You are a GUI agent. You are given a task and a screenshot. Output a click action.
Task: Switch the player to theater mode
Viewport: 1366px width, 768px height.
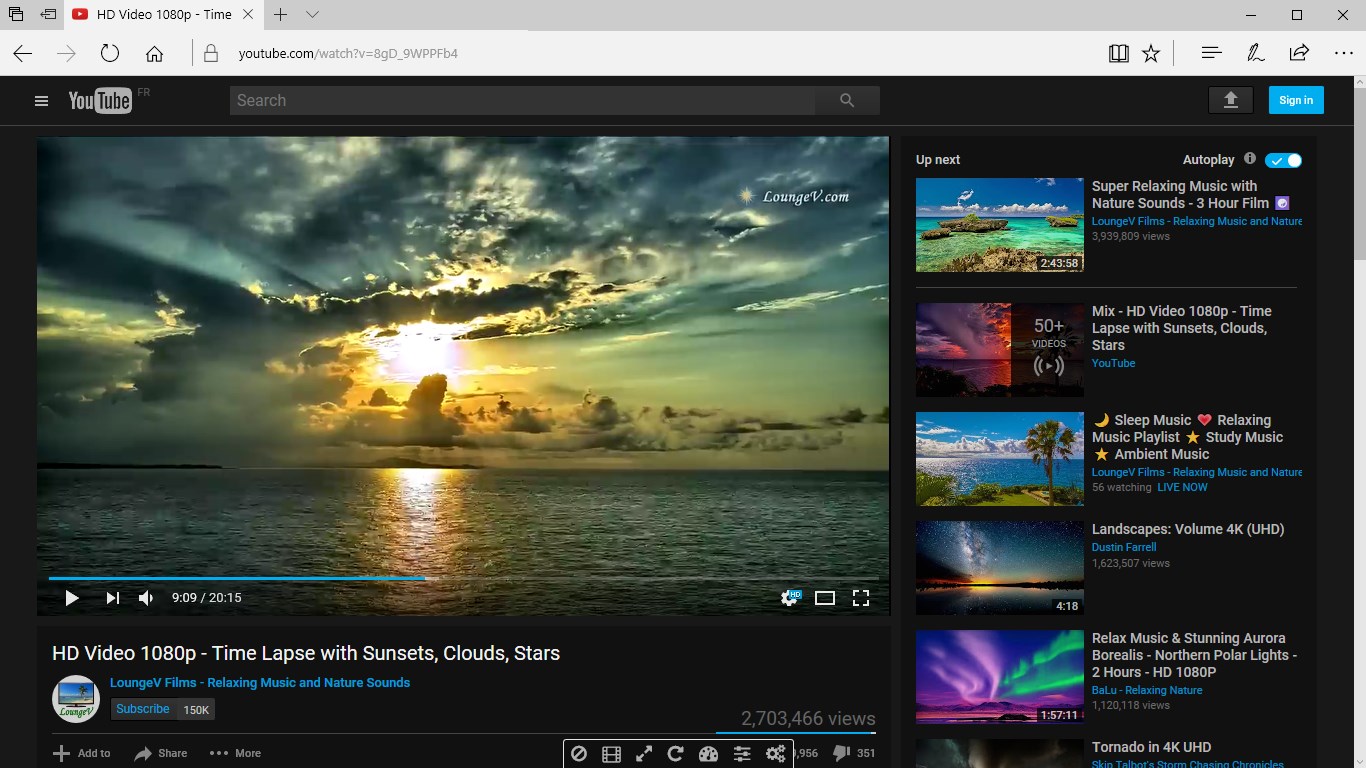825,597
